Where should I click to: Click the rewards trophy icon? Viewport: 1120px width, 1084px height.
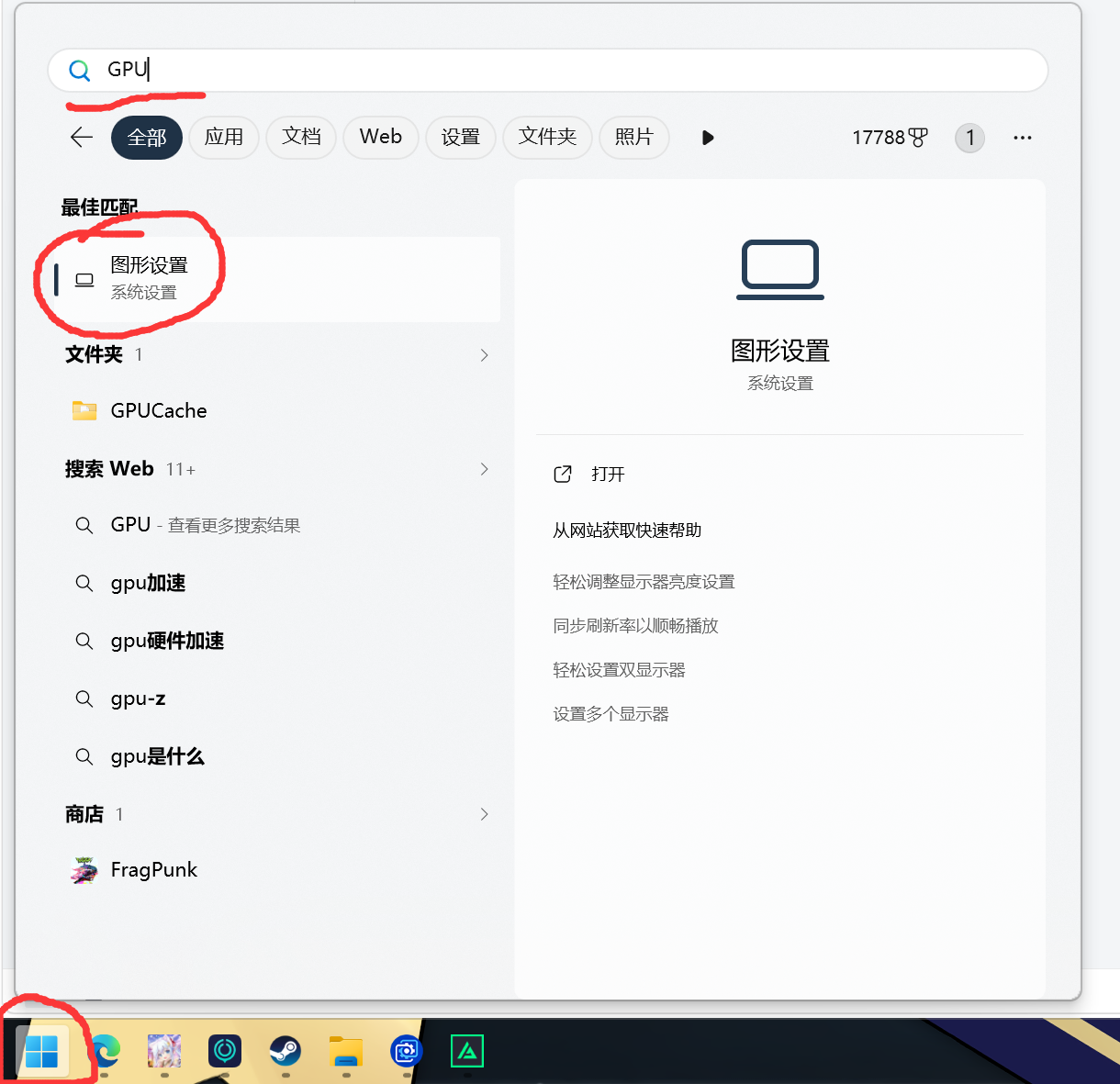[x=918, y=138]
